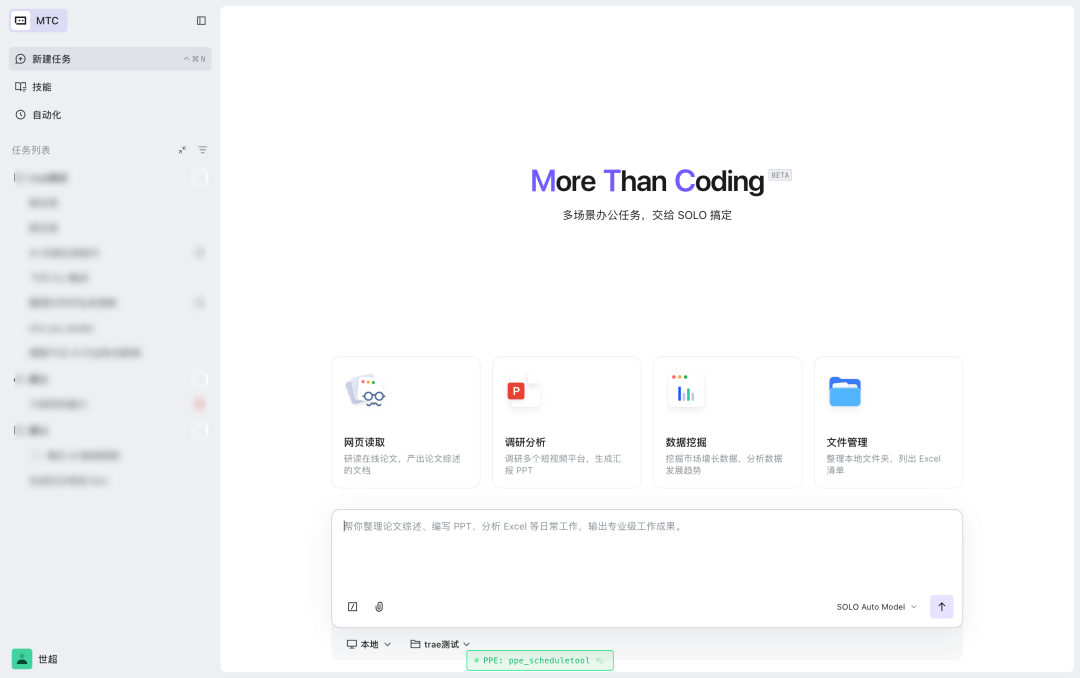Screen dimensions: 1080x678
Task: Select the 调研分析 suggestion card
Action: click(x=567, y=422)
